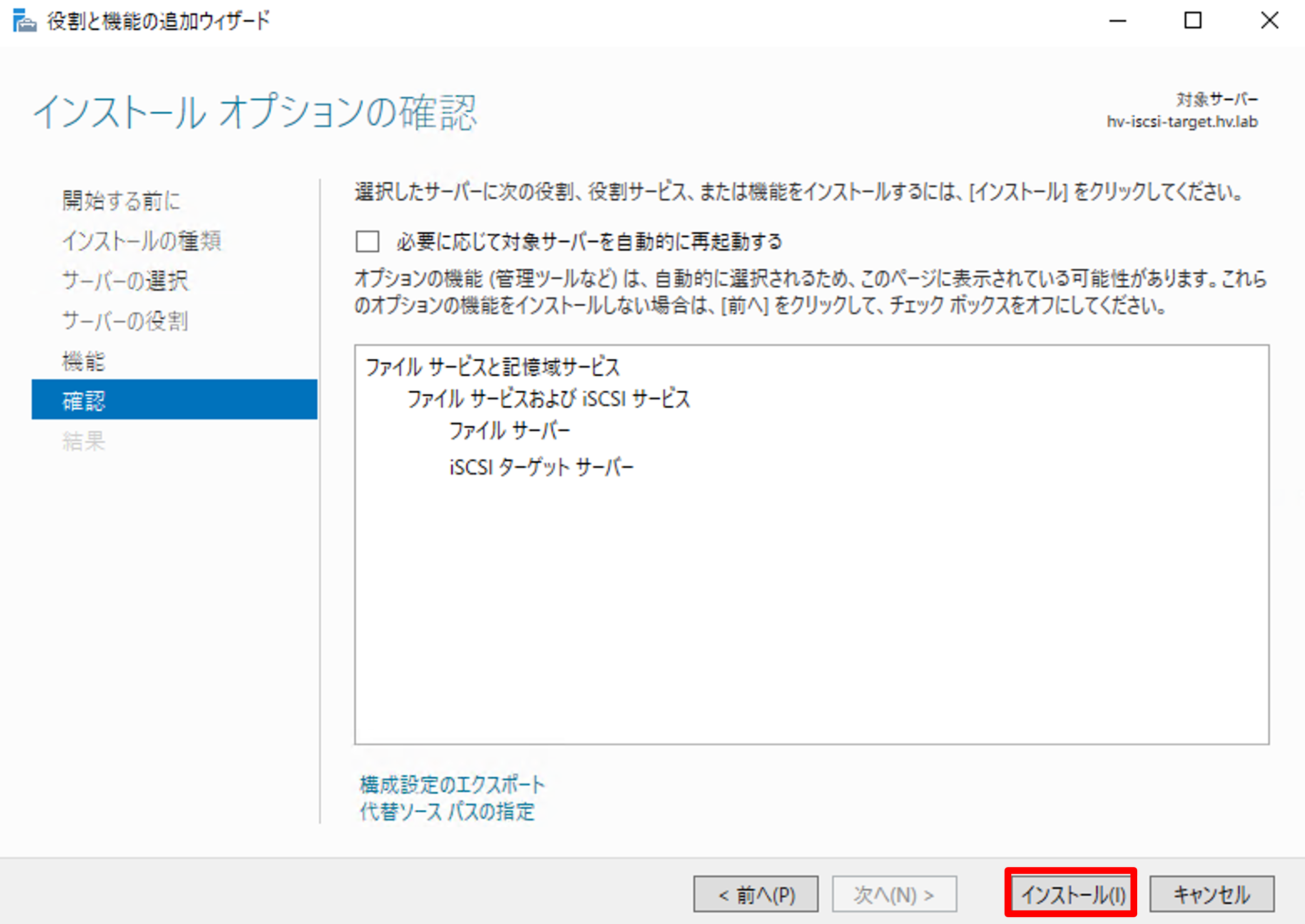The height and width of the screenshot is (924, 1305).
Task: Maximize the wizard window
Action: [x=1193, y=21]
